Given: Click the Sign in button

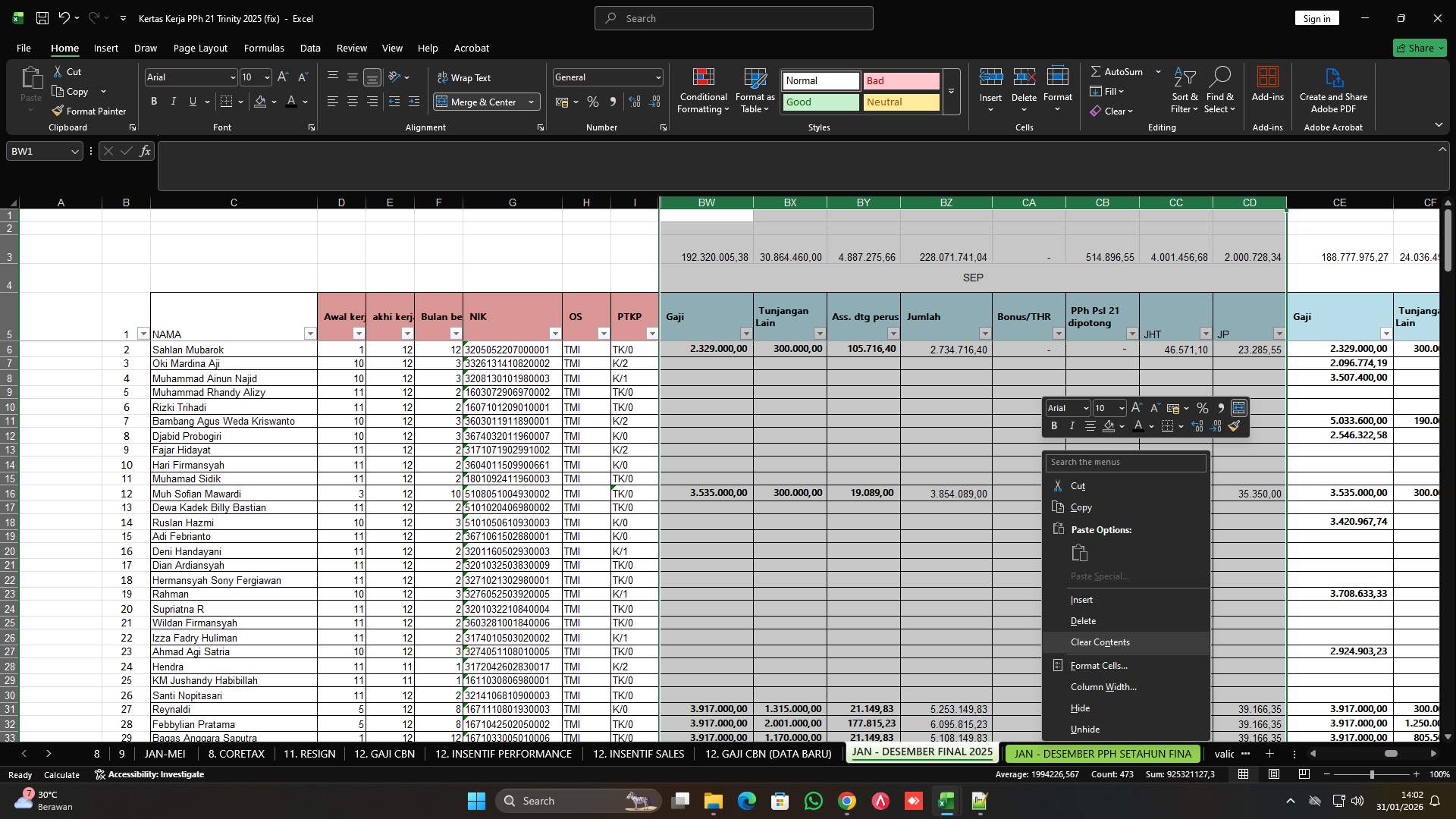Looking at the screenshot, I should (x=1316, y=18).
